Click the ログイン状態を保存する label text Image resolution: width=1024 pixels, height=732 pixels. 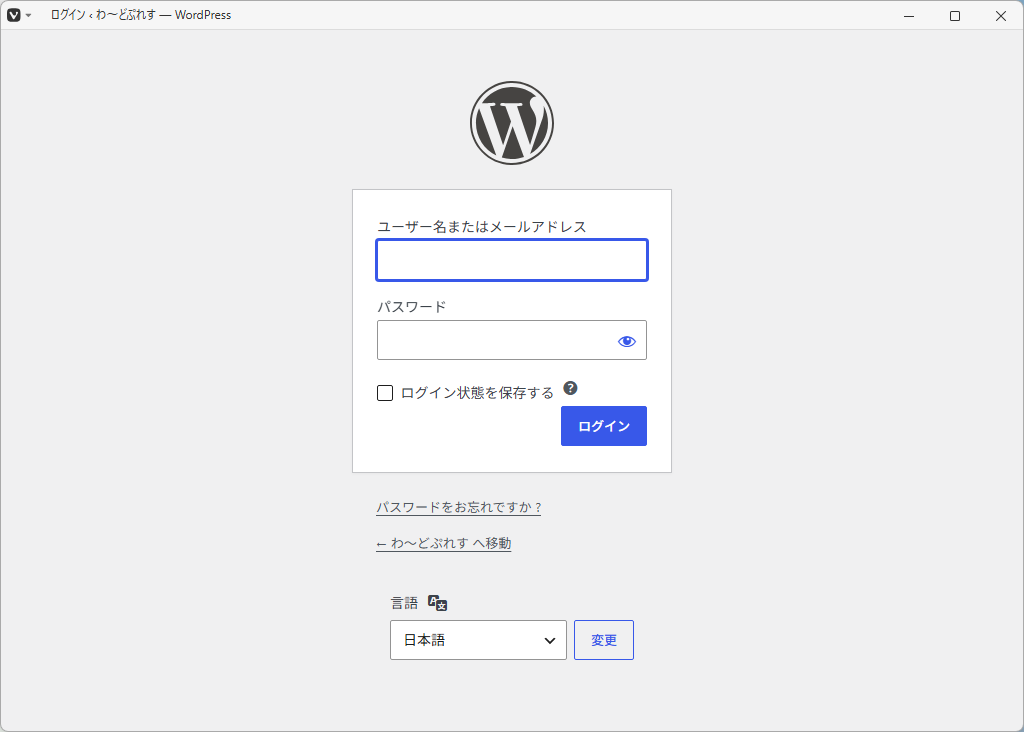(477, 393)
